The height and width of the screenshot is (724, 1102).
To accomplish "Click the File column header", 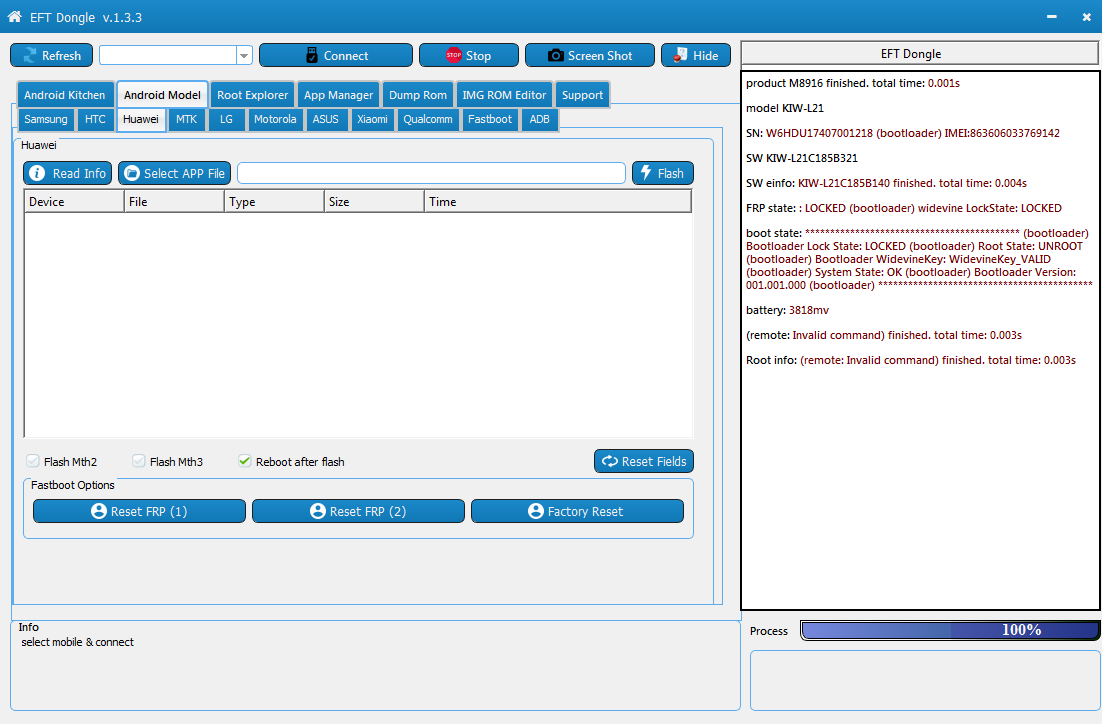I will (174, 202).
